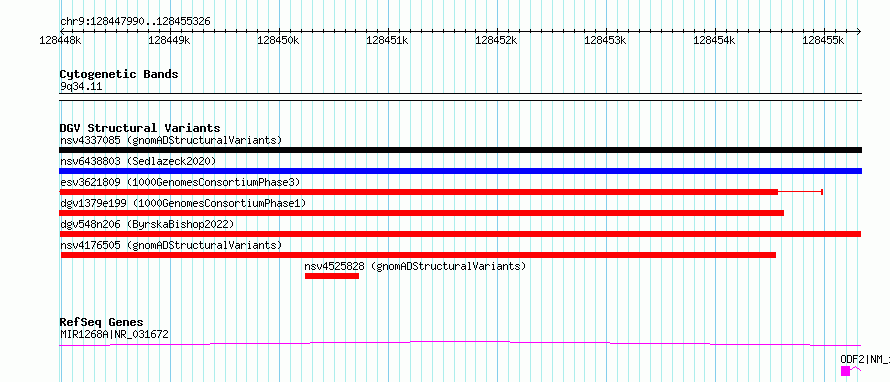The height and width of the screenshot is (382, 890).
Task: Click the 128452k ruler tick label
Action: click(x=496, y=40)
